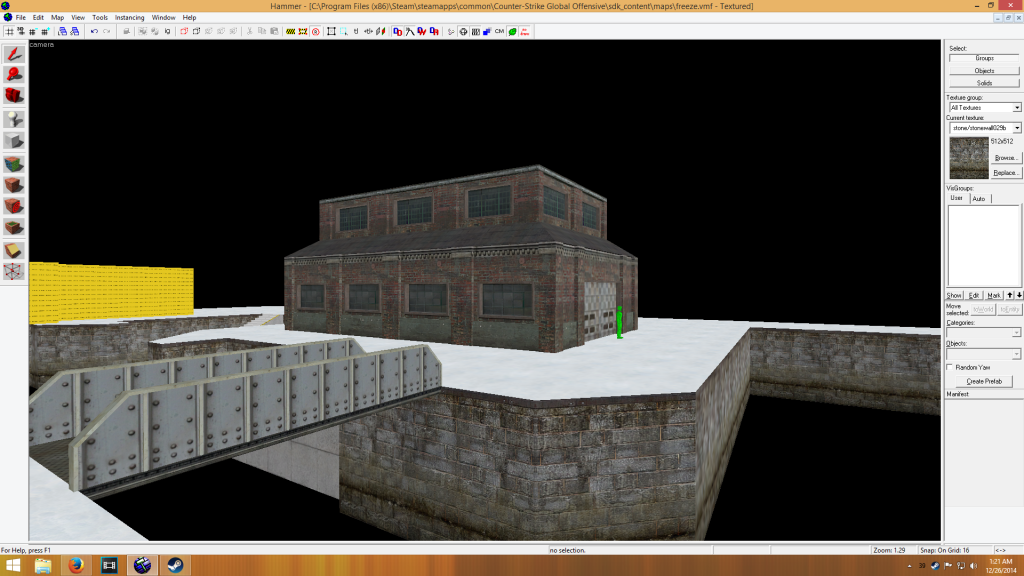Select the Camera tool
1024x576 pixels.
[x=14, y=95]
